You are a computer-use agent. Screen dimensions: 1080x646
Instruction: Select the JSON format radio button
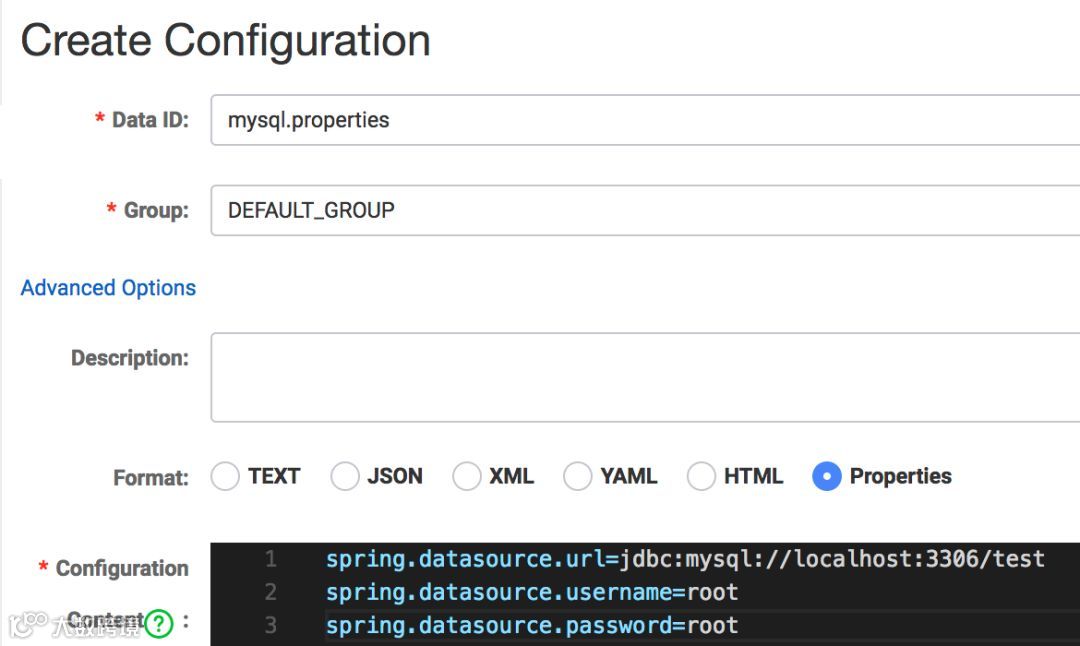coord(344,477)
